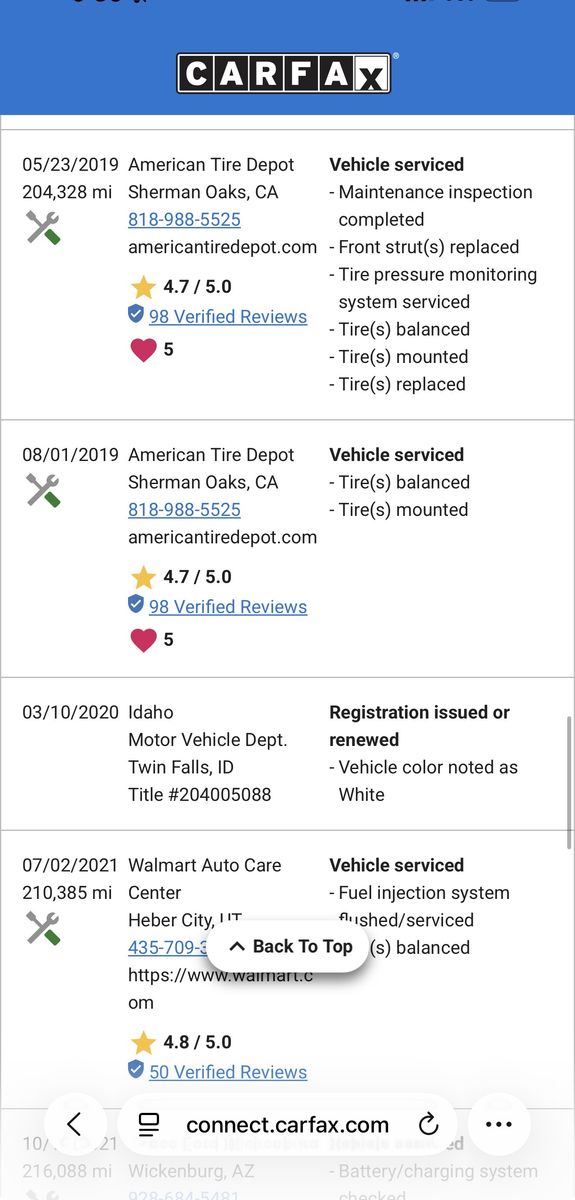Tap the heart icon in the 08/01/2019 entry
Viewport: 575px width, 1200px height.
click(x=144, y=640)
